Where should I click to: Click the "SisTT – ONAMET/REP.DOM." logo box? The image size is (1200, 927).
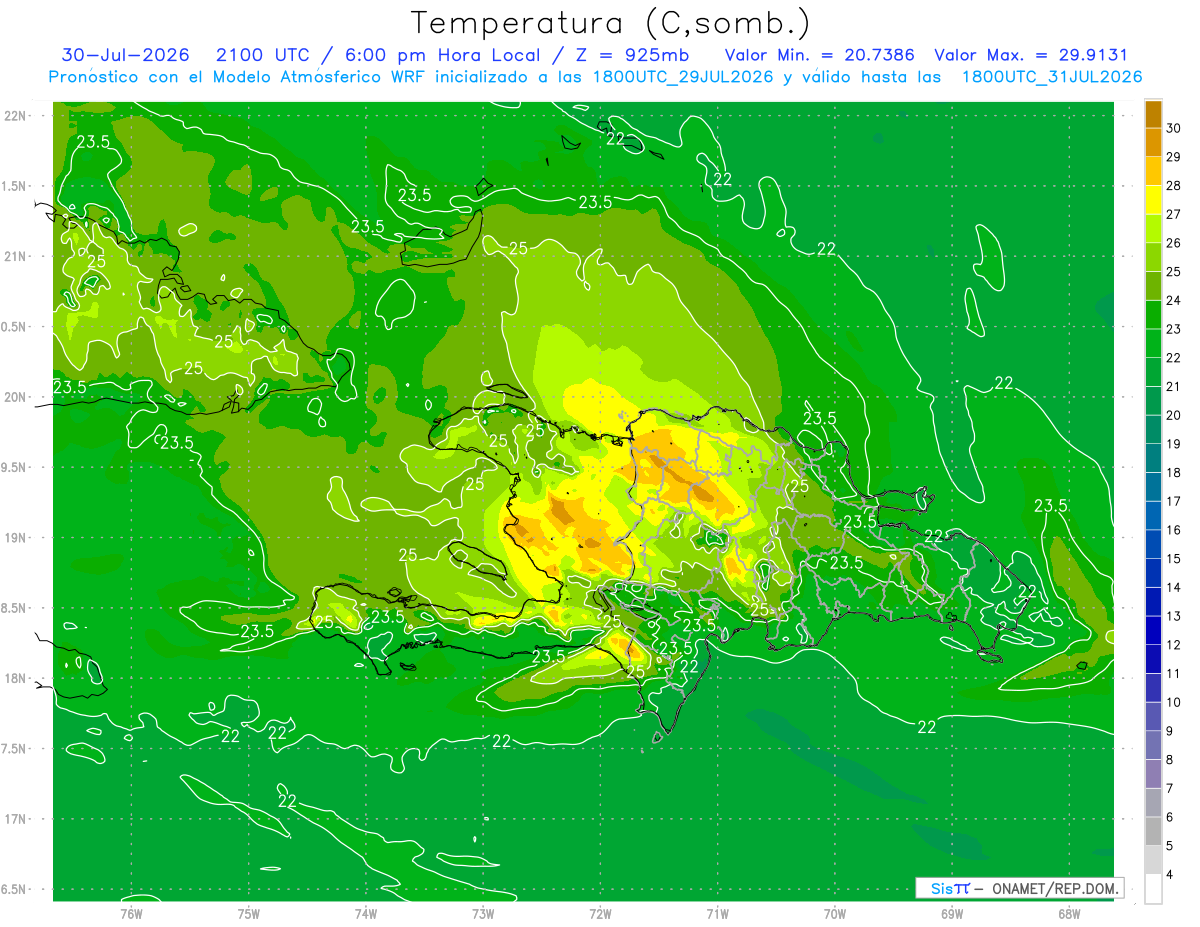pyautogui.click(x=1019, y=888)
